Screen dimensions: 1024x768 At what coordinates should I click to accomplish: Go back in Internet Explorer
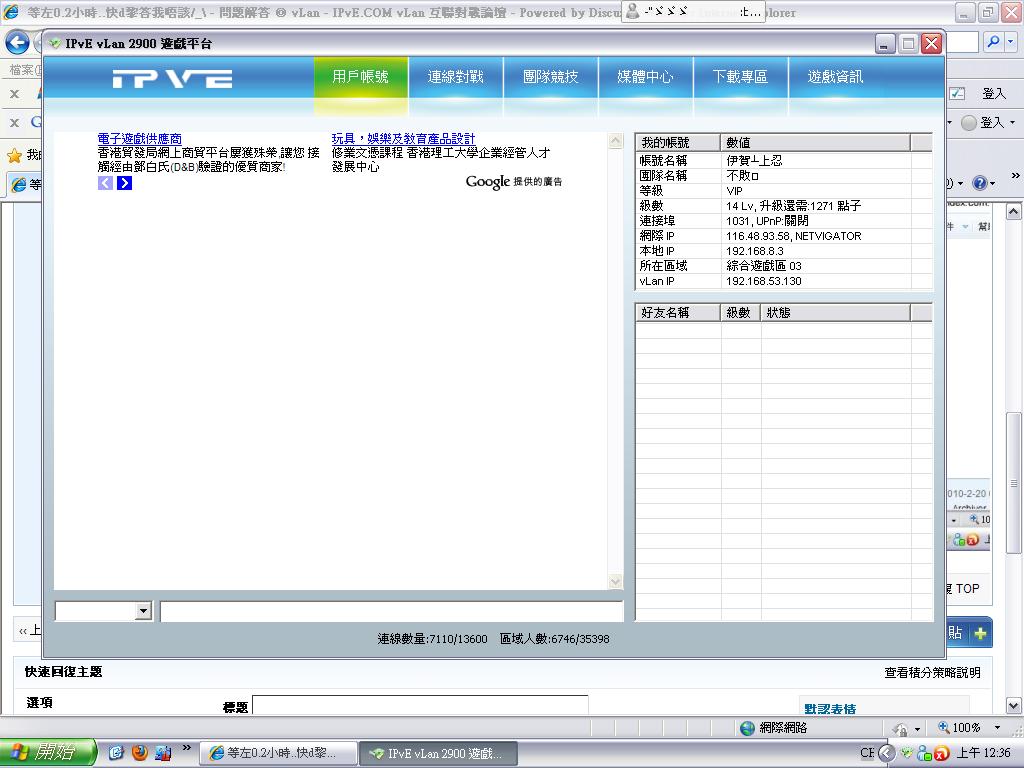(x=18, y=42)
